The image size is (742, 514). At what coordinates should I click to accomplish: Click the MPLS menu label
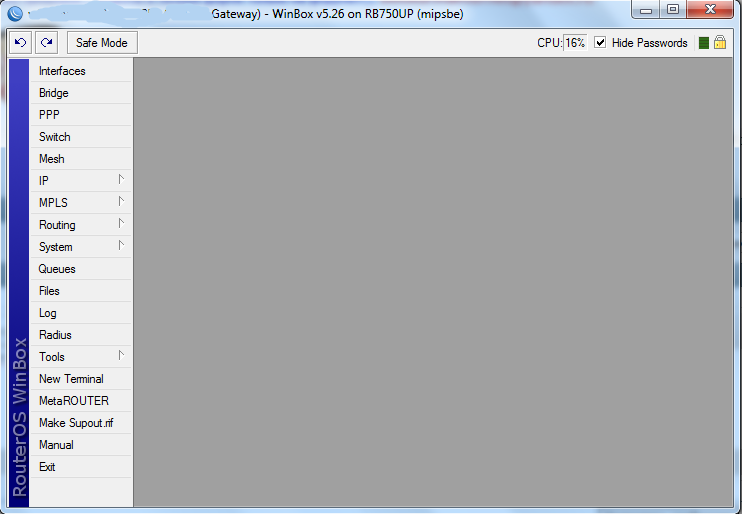point(53,203)
